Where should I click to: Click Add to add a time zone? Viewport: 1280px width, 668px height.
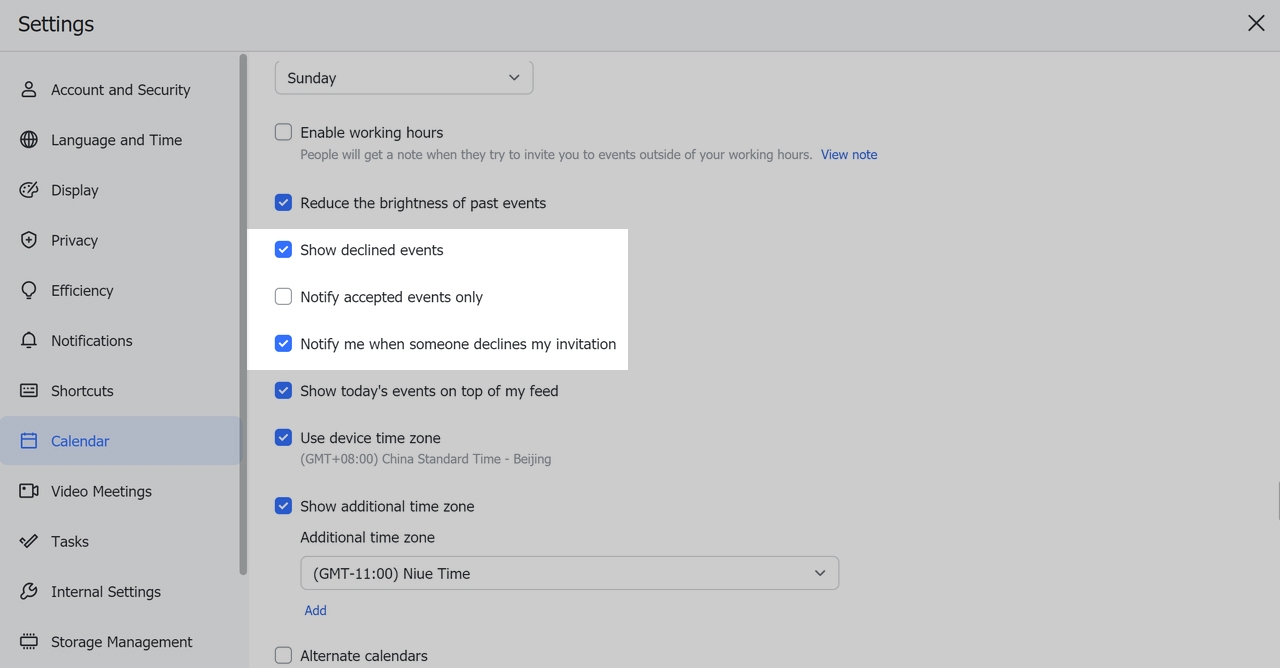315,610
